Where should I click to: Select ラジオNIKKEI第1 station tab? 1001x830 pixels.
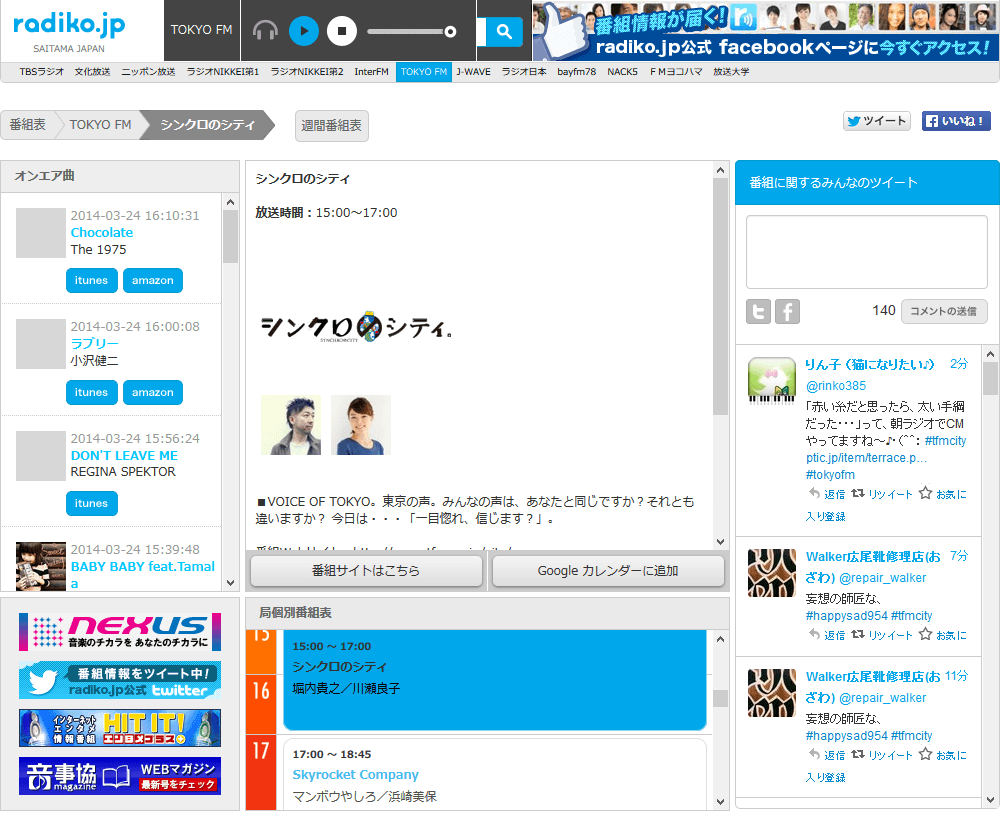tap(223, 72)
